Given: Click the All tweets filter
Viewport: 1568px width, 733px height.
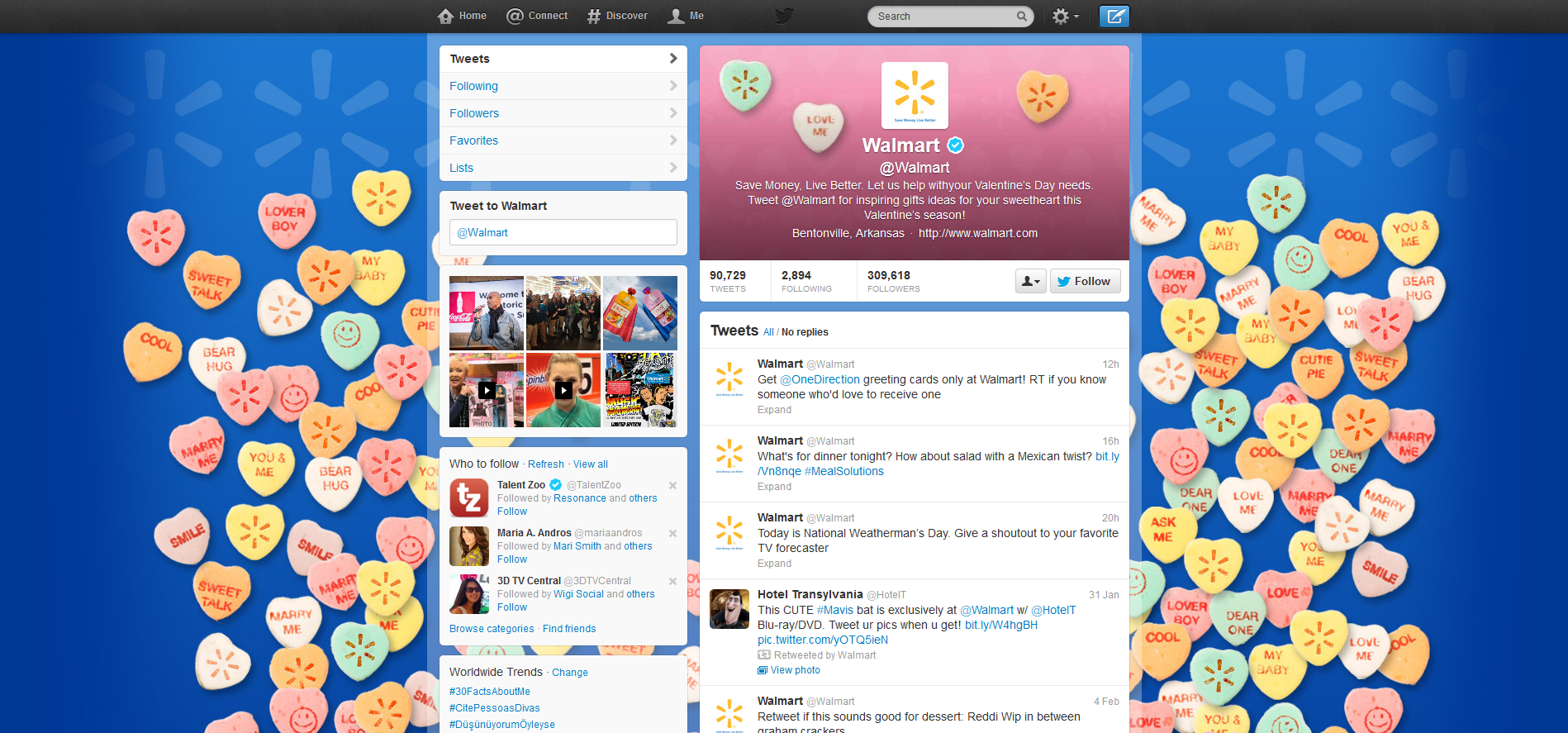Looking at the screenshot, I should pos(768,332).
